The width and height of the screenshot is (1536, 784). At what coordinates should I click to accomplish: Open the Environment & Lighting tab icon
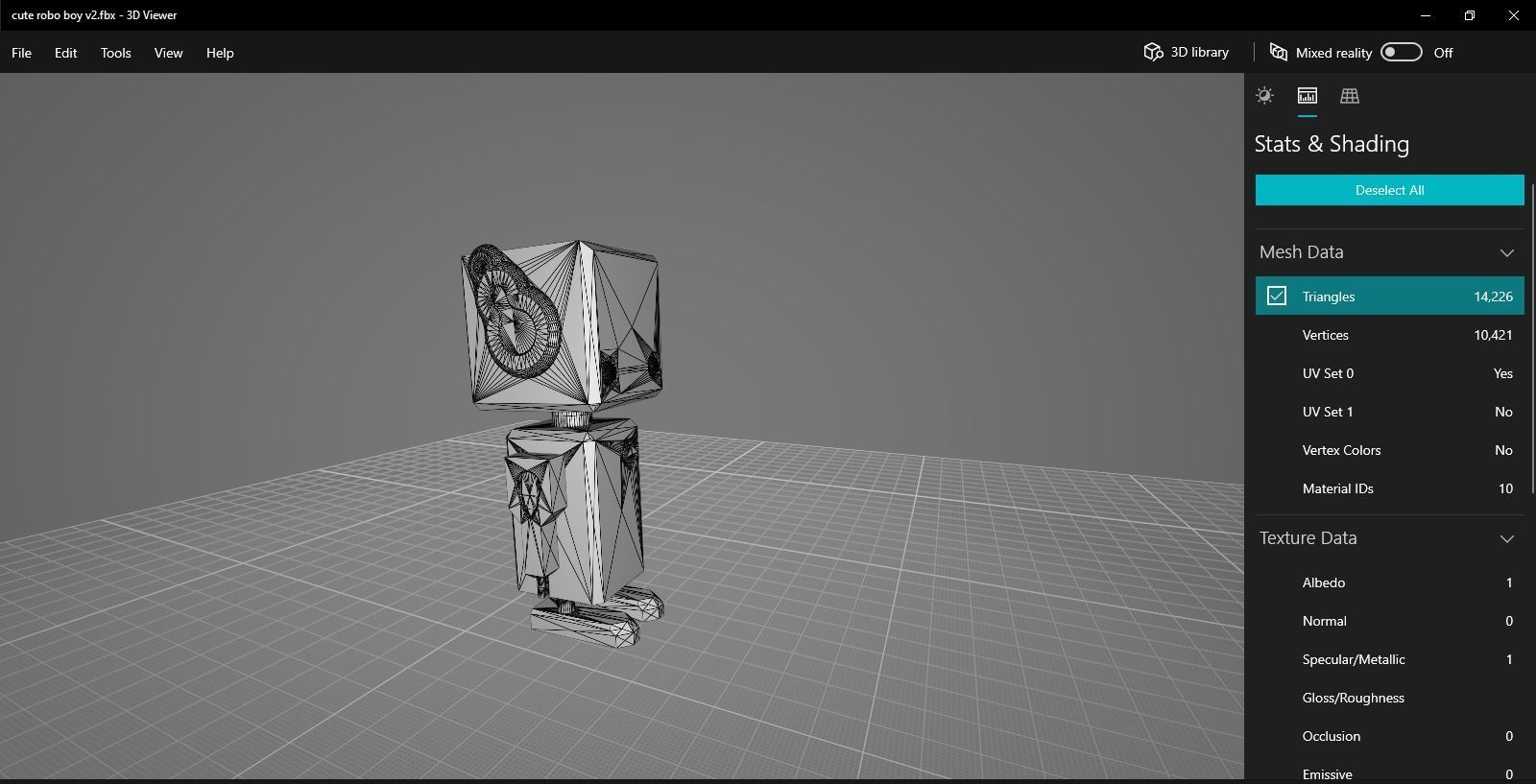(1264, 95)
